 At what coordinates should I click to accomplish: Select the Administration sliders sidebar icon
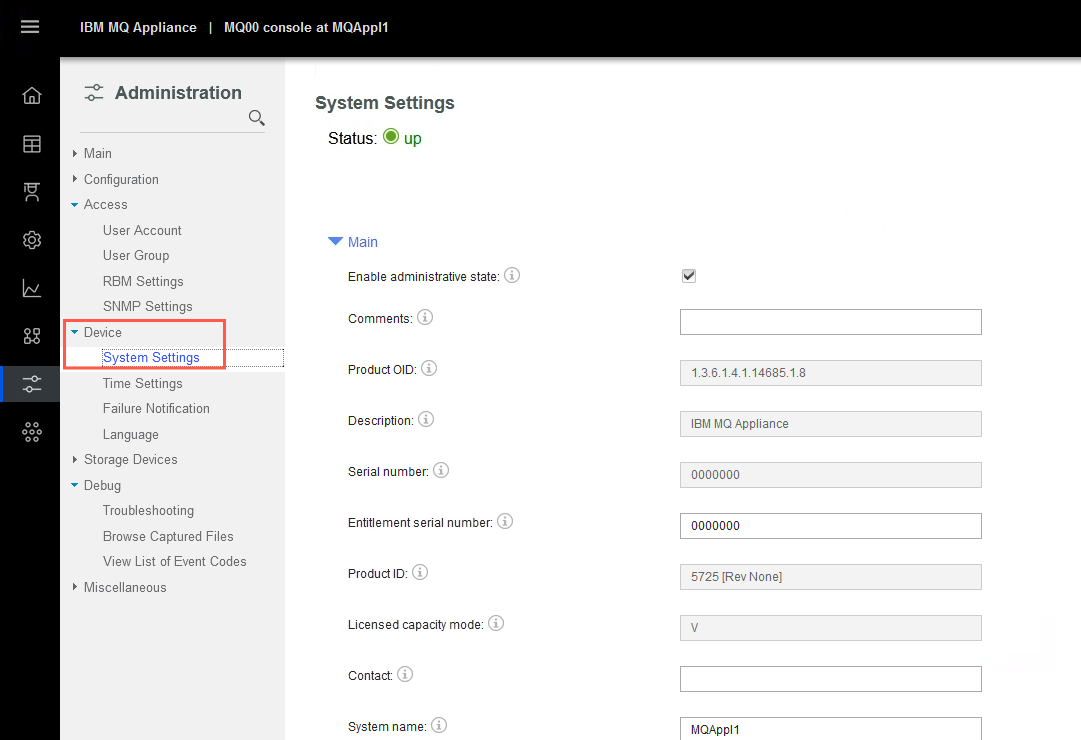(x=32, y=384)
